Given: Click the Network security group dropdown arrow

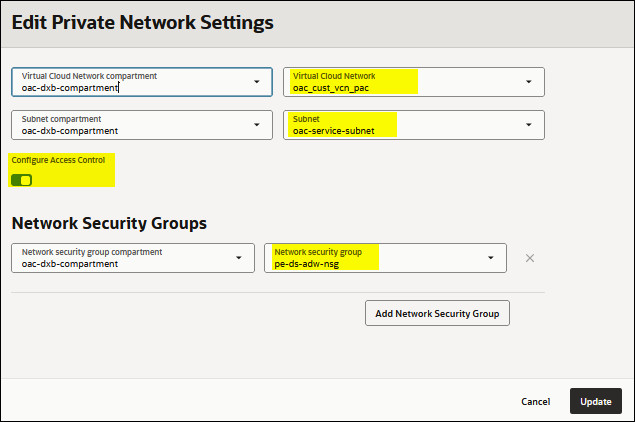Looking at the screenshot, I should pyautogui.click(x=491, y=258).
